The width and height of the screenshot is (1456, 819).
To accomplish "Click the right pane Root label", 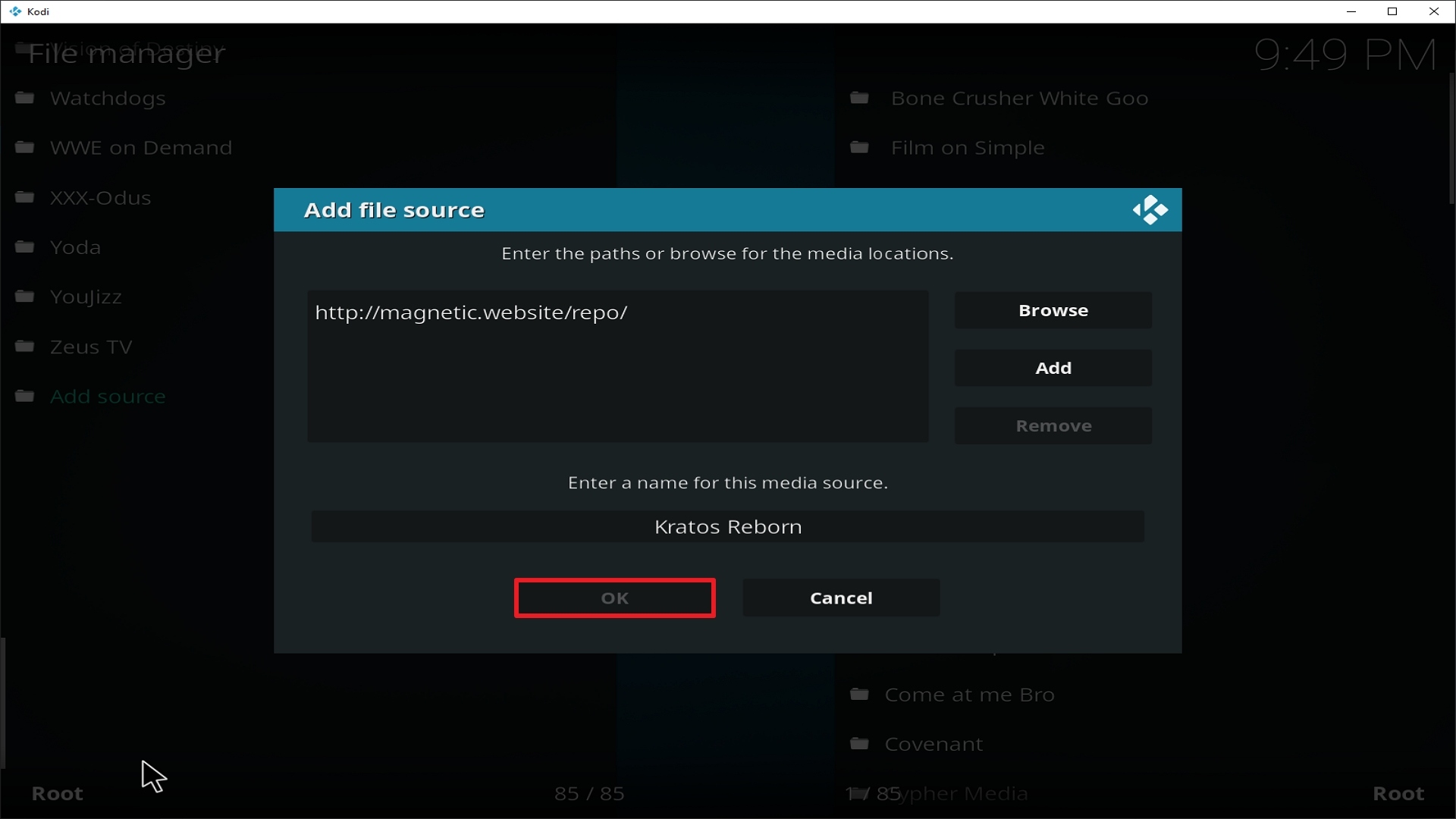I will [x=1398, y=794].
